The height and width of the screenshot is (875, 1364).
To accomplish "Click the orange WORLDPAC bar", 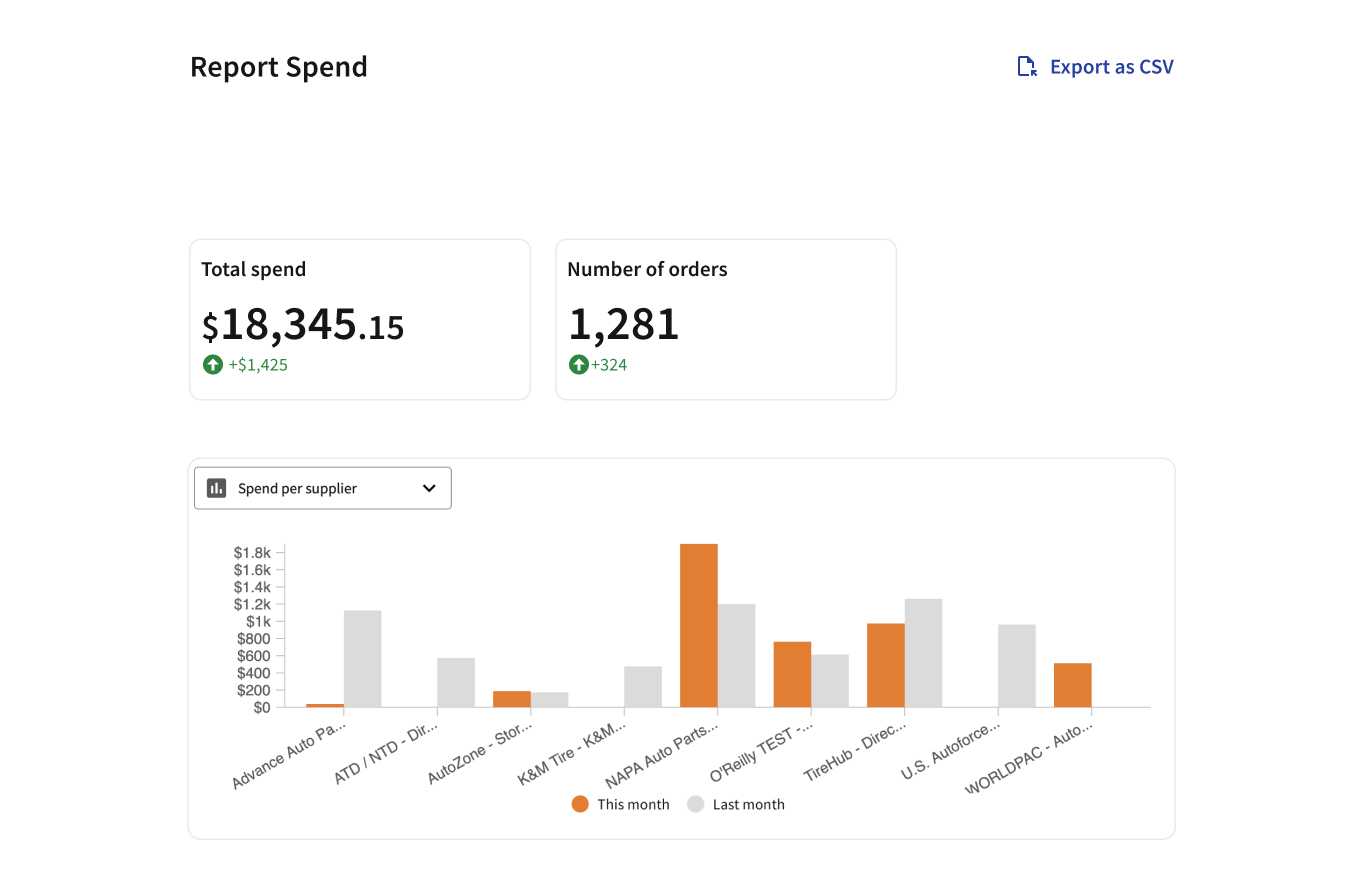I will [x=1072, y=685].
